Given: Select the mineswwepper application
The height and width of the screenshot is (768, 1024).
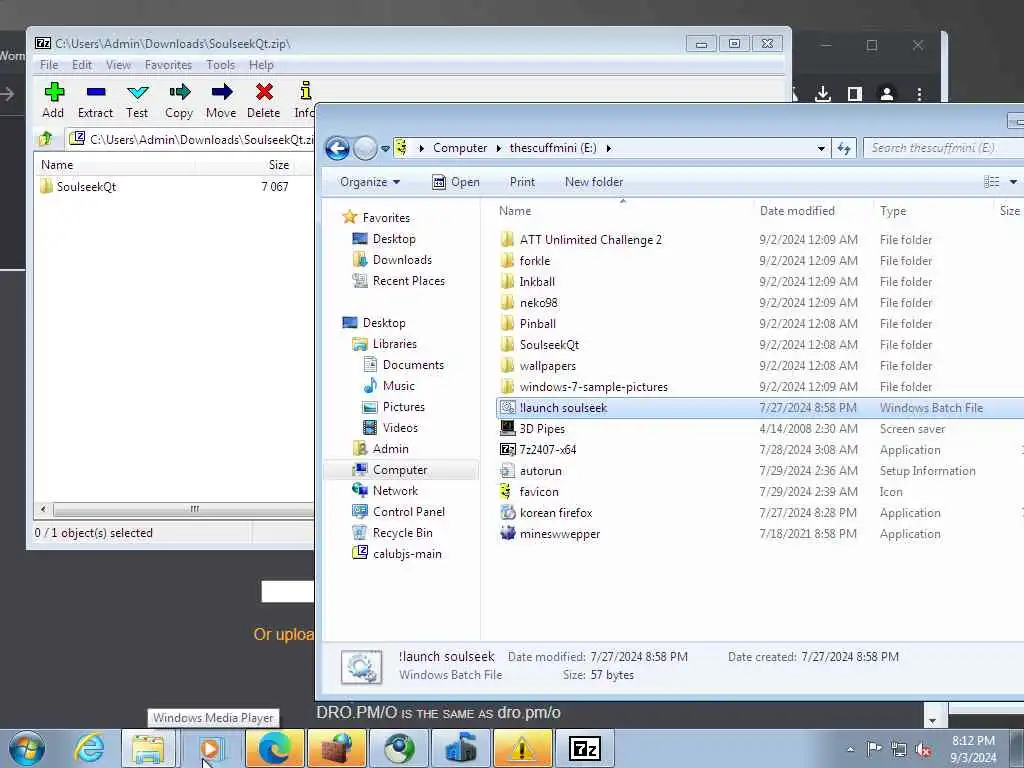Looking at the screenshot, I should point(560,534).
